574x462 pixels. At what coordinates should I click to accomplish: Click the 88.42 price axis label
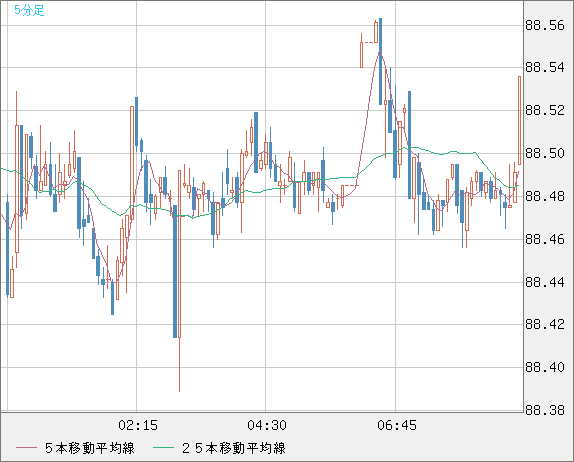[545, 324]
